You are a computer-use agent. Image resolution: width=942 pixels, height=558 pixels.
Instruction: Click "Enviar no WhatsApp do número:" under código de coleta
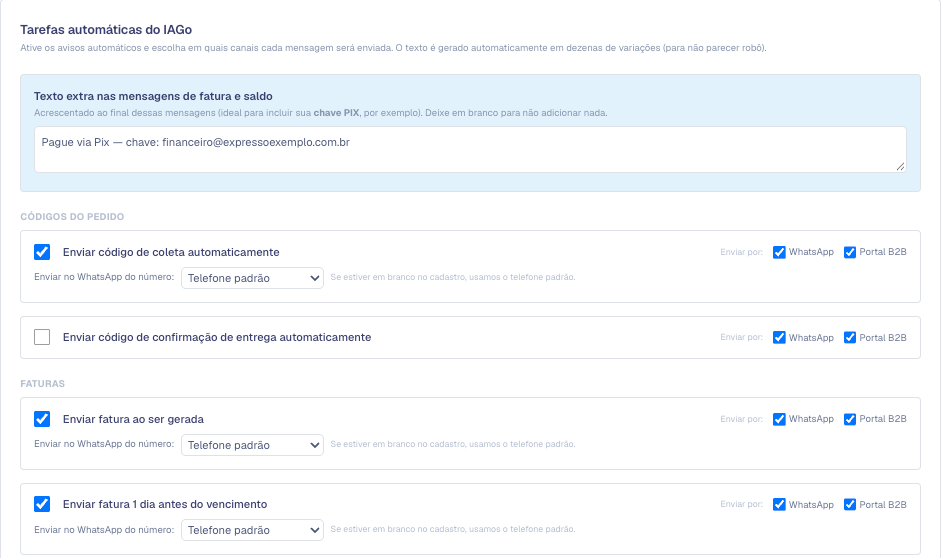pos(104,277)
